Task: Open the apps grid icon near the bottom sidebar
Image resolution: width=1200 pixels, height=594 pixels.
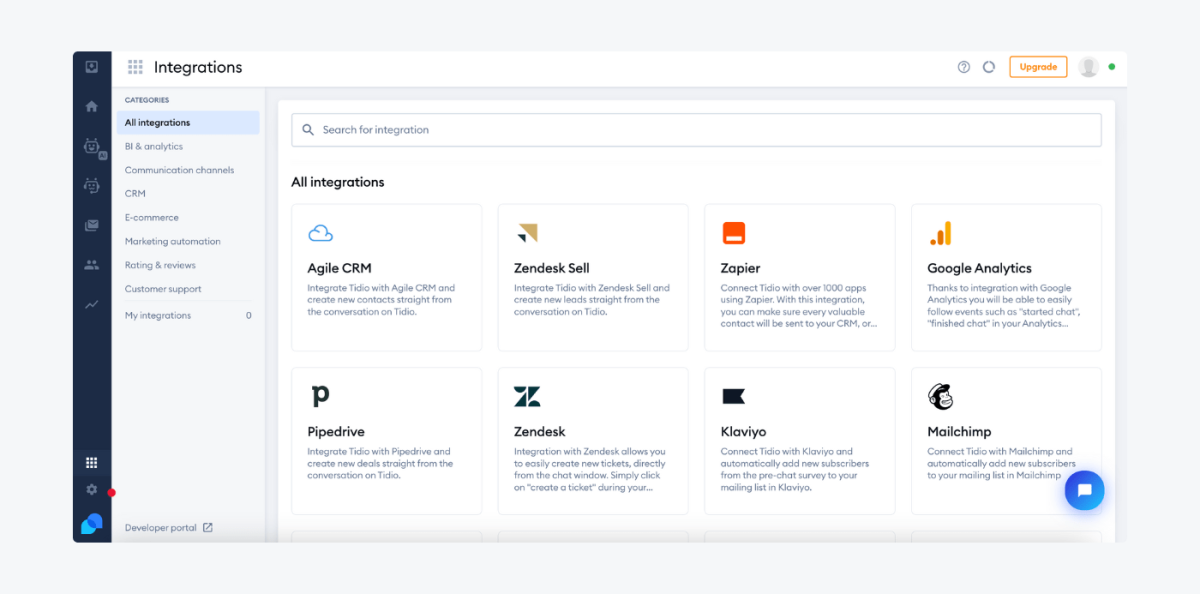Action: 91,462
